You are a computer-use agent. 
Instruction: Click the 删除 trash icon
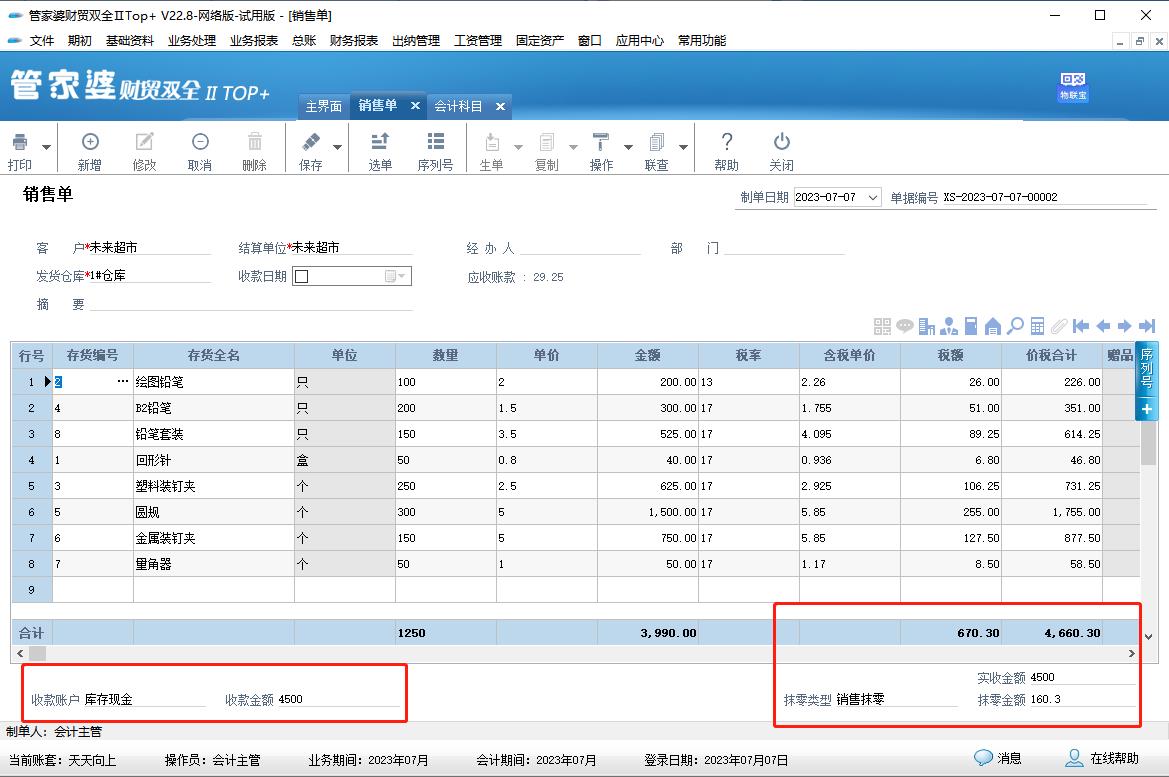click(255, 142)
